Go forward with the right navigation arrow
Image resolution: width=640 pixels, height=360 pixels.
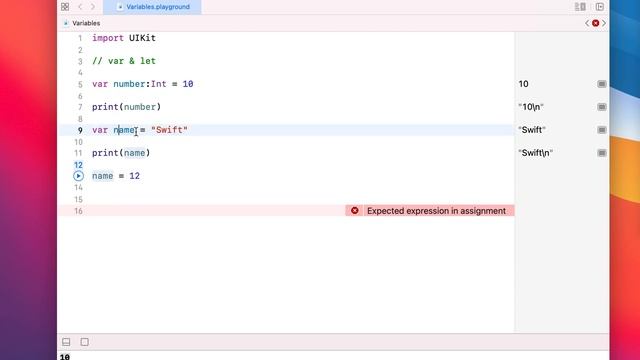[93, 7]
